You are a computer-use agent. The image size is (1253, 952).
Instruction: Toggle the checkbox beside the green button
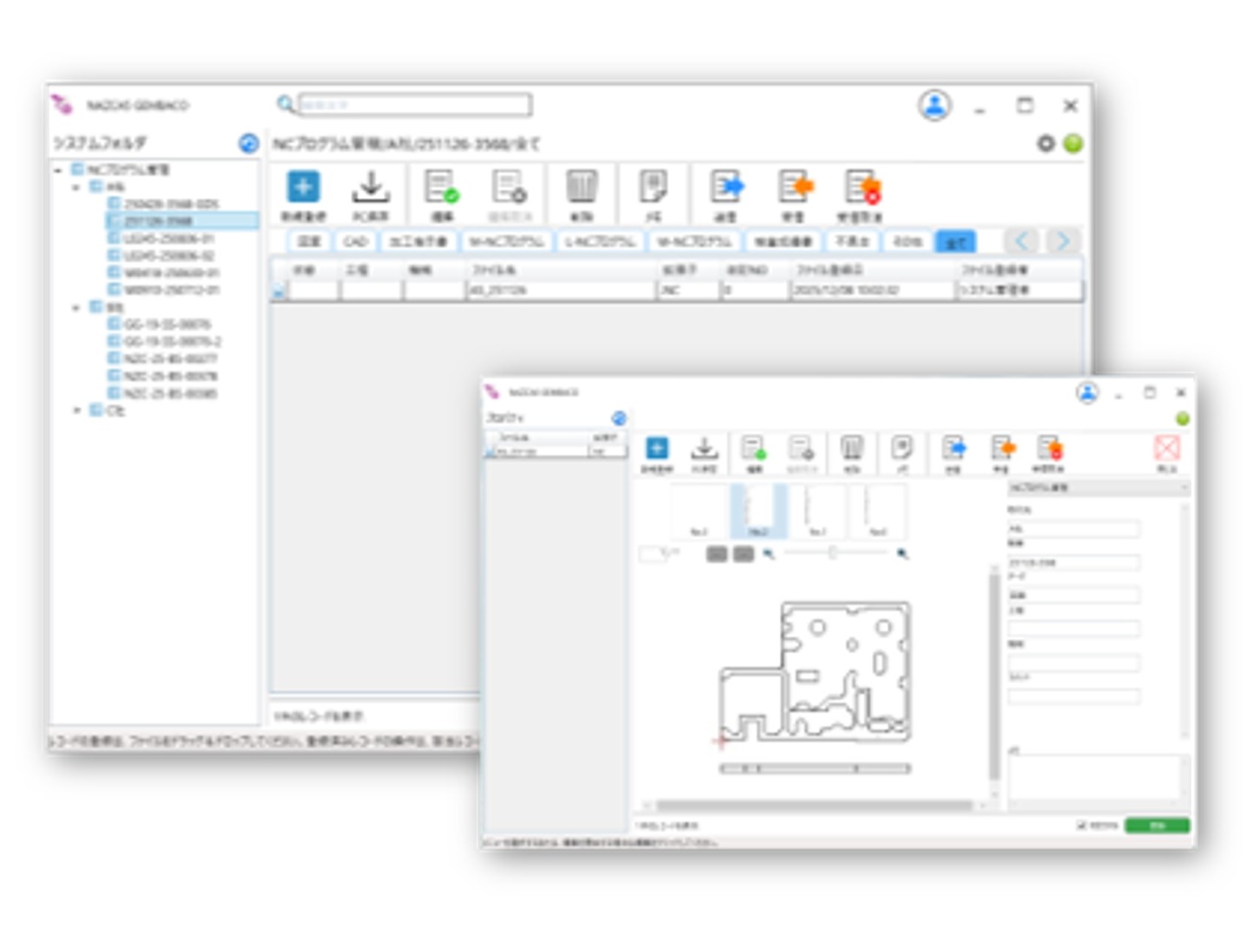pyautogui.click(x=1081, y=826)
